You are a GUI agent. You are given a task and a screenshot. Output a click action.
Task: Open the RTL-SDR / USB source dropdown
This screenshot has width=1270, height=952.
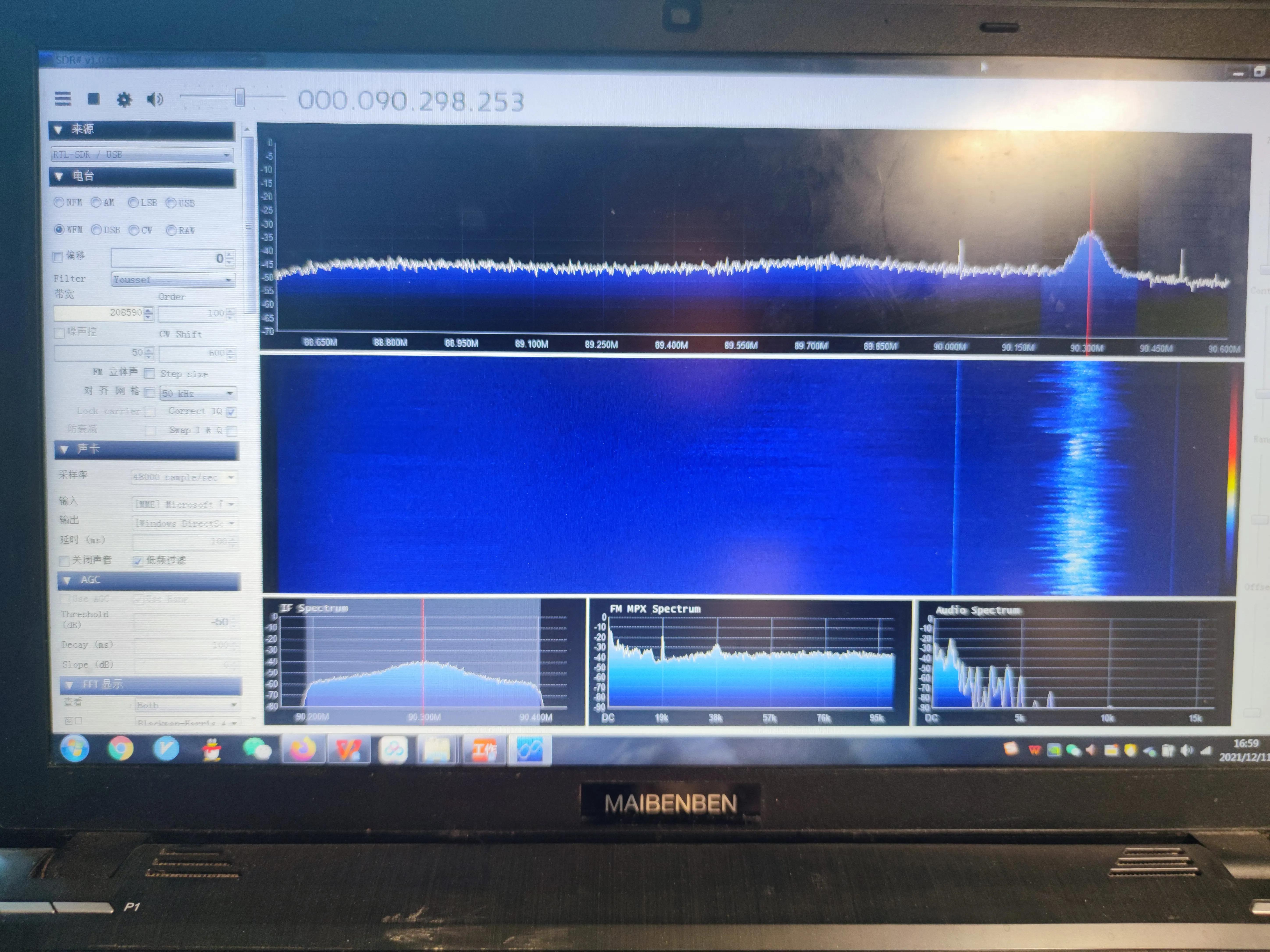pyautogui.click(x=142, y=154)
